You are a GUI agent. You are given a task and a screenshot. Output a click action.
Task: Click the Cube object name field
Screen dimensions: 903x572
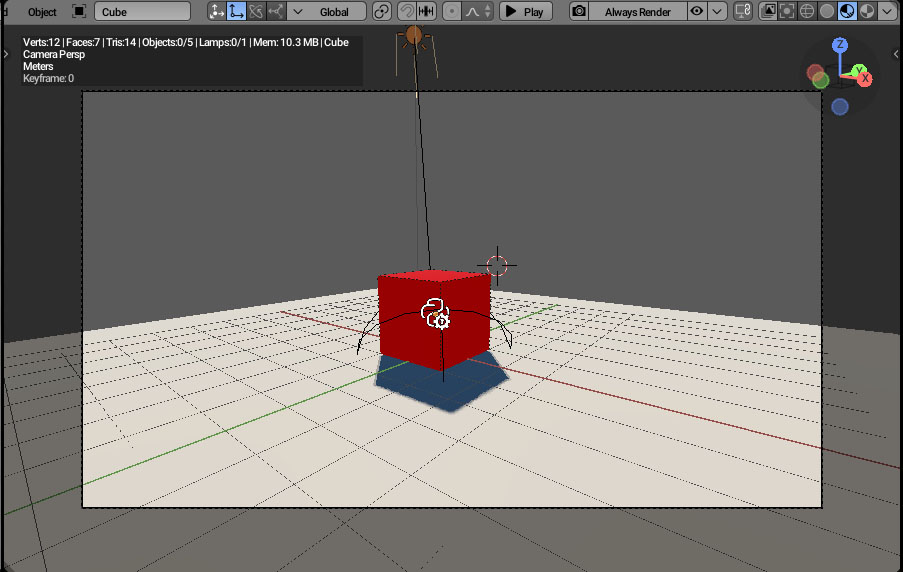pos(142,12)
